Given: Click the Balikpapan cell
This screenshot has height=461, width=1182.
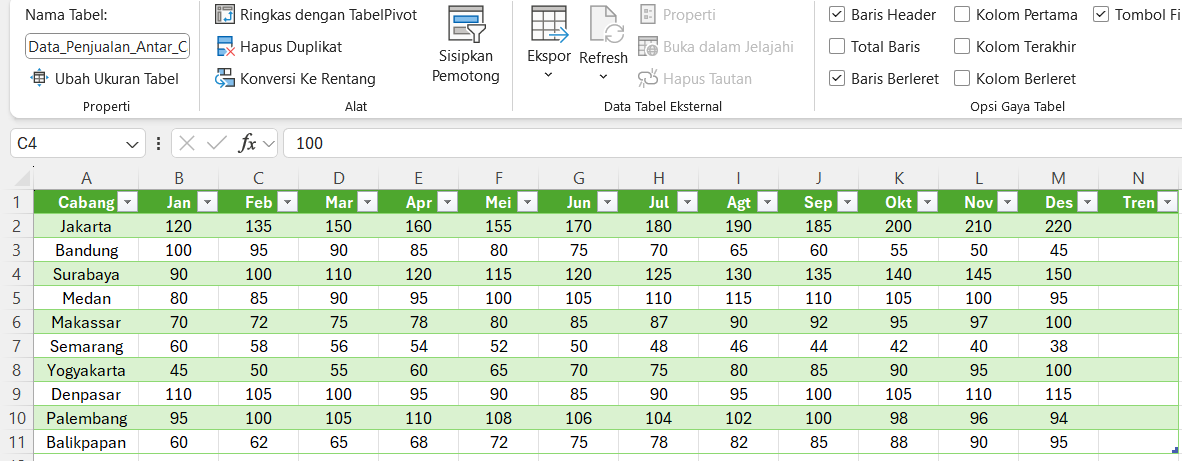Looking at the screenshot, I should tap(87, 442).
